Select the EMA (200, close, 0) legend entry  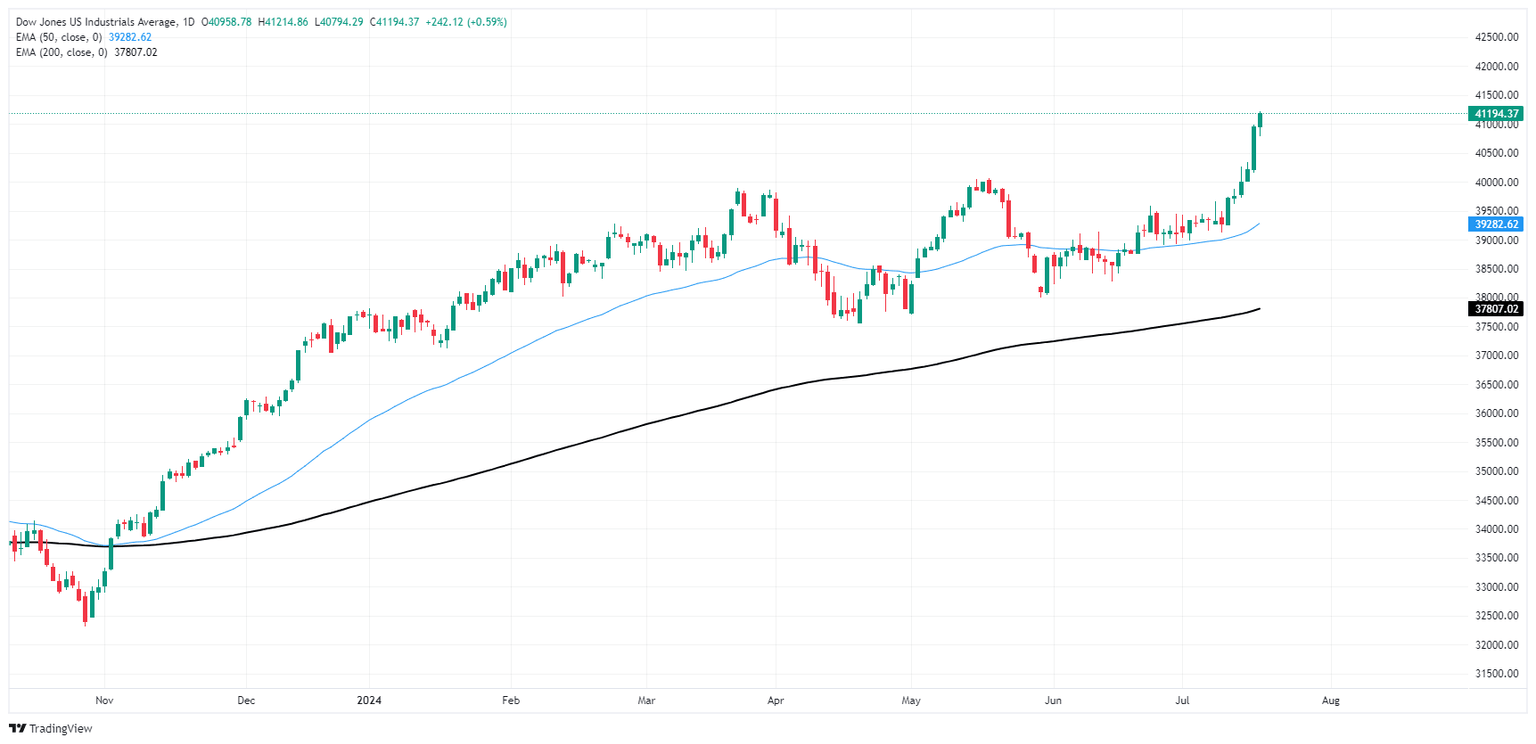point(58,52)
